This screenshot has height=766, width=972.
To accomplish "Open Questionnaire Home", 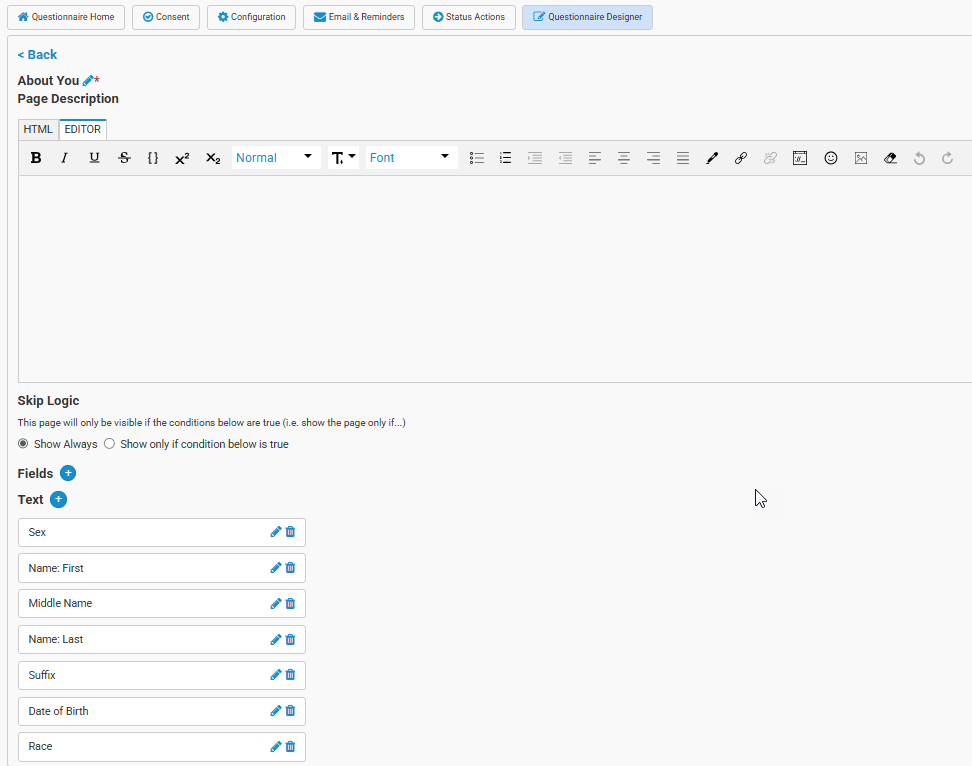I will 66,17.
